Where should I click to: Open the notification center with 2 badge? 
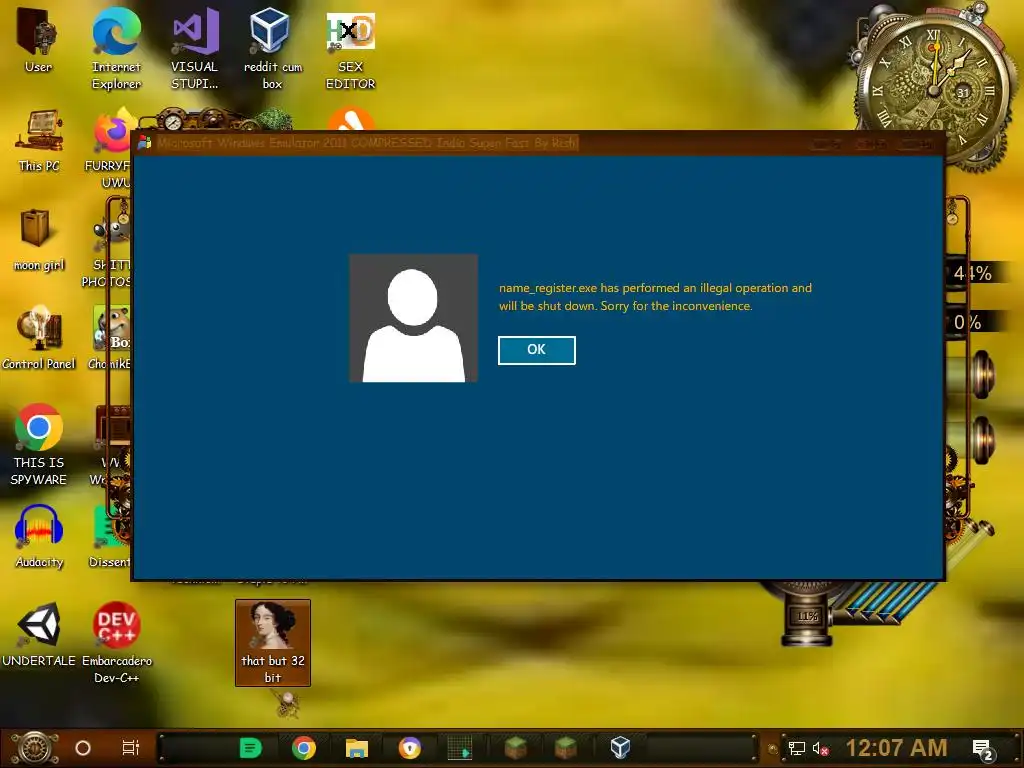pyautogui.click(x=983, y=750)
